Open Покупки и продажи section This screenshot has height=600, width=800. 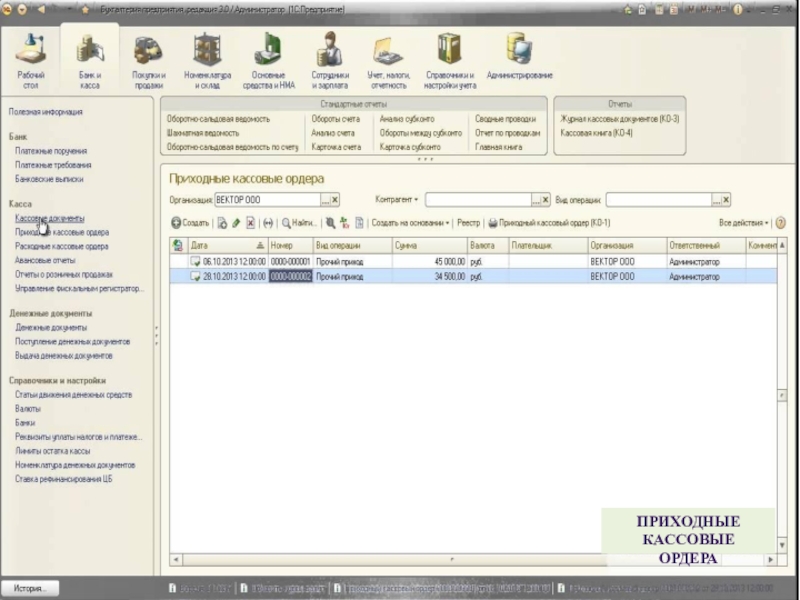149,60
